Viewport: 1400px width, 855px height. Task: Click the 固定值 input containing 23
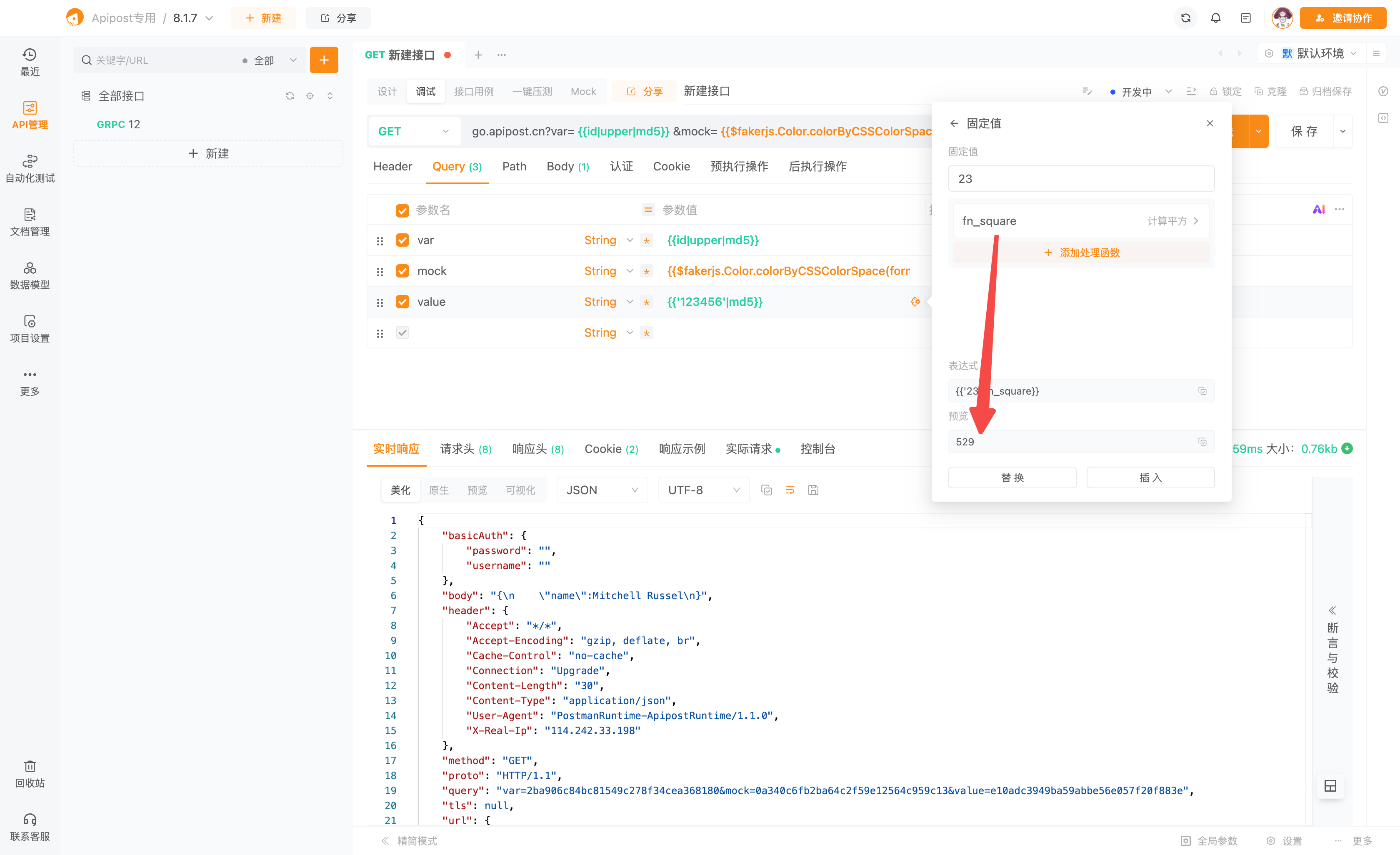pyautogui.click(x=1081, y=178)
